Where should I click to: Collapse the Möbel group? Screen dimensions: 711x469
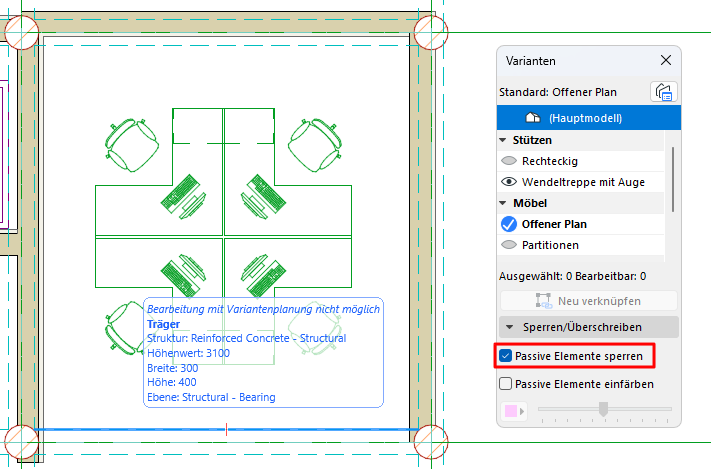(503, 203)
